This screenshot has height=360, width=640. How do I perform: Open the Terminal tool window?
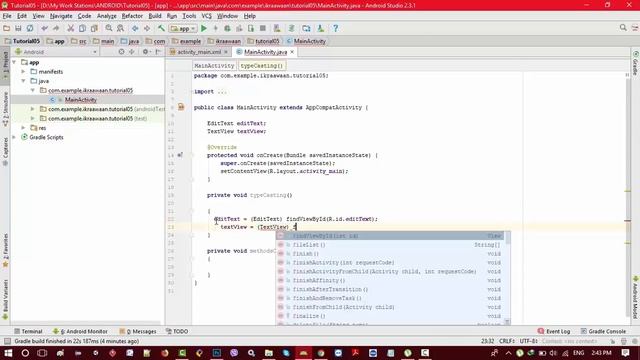point(28,331)
